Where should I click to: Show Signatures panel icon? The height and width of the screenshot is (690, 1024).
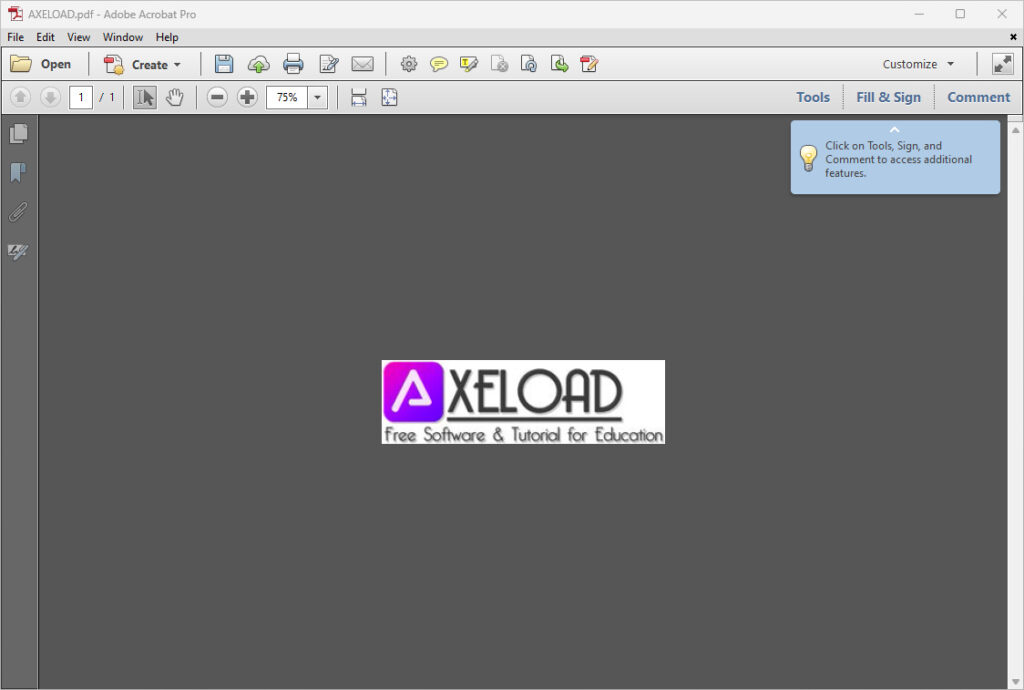[x=18, y=251]
